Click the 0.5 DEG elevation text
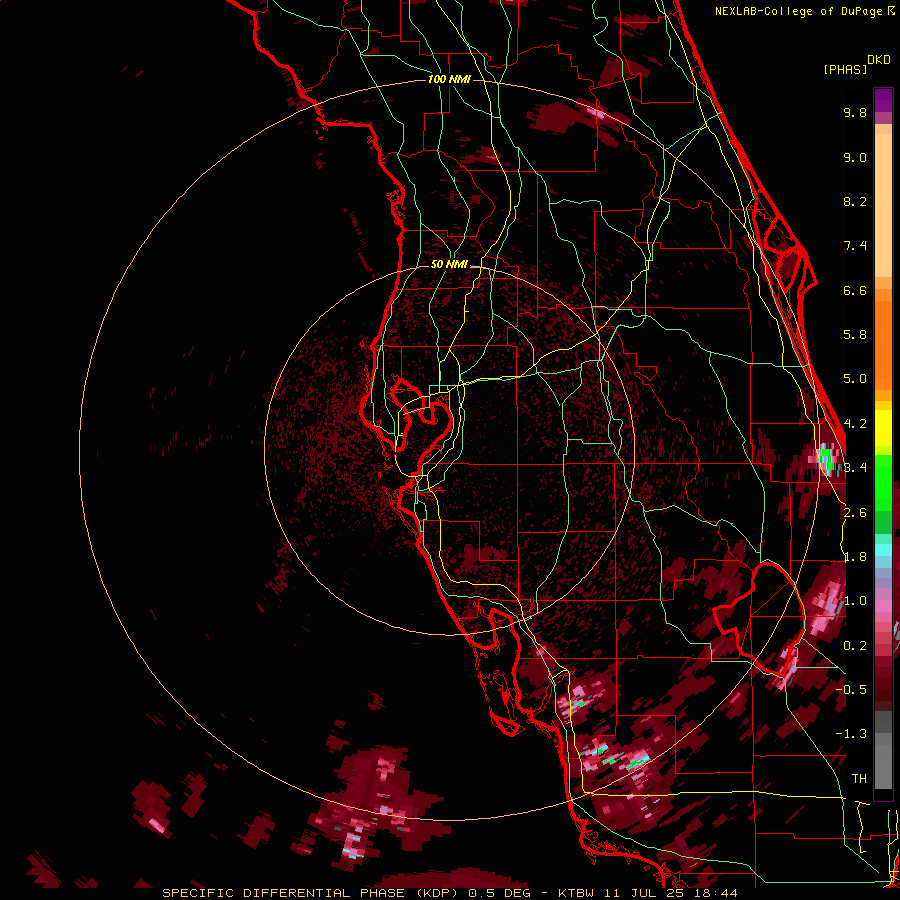The width and height of the screenshot is (900, 900). [499, 893]
